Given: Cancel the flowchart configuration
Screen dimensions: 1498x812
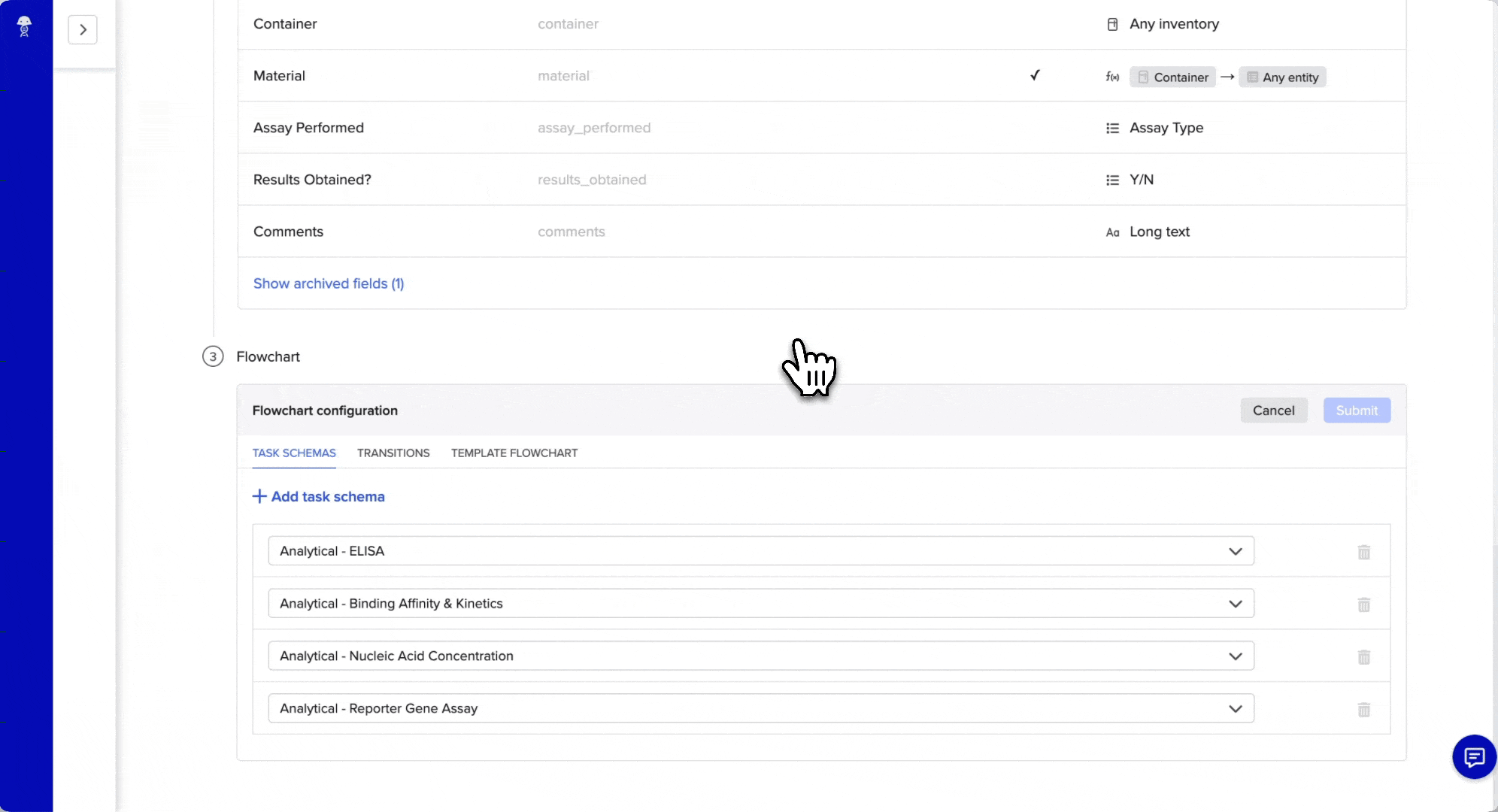Looking at the screenshot, I should click(x=1273, y=411).
